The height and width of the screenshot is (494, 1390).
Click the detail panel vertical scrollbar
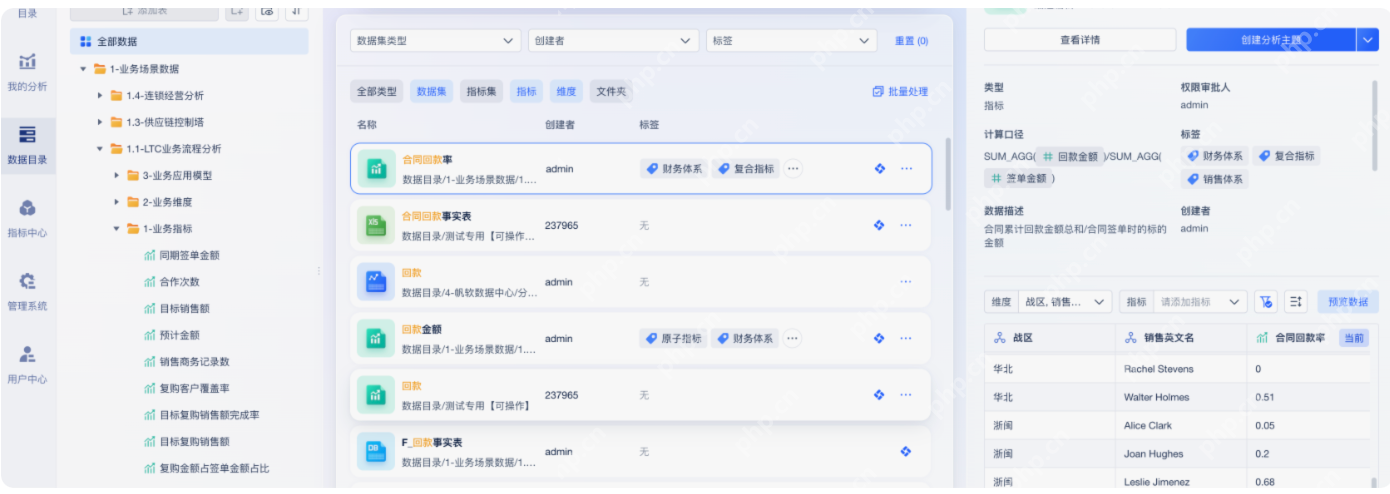pyautogui.click(x=1377, y=125)
